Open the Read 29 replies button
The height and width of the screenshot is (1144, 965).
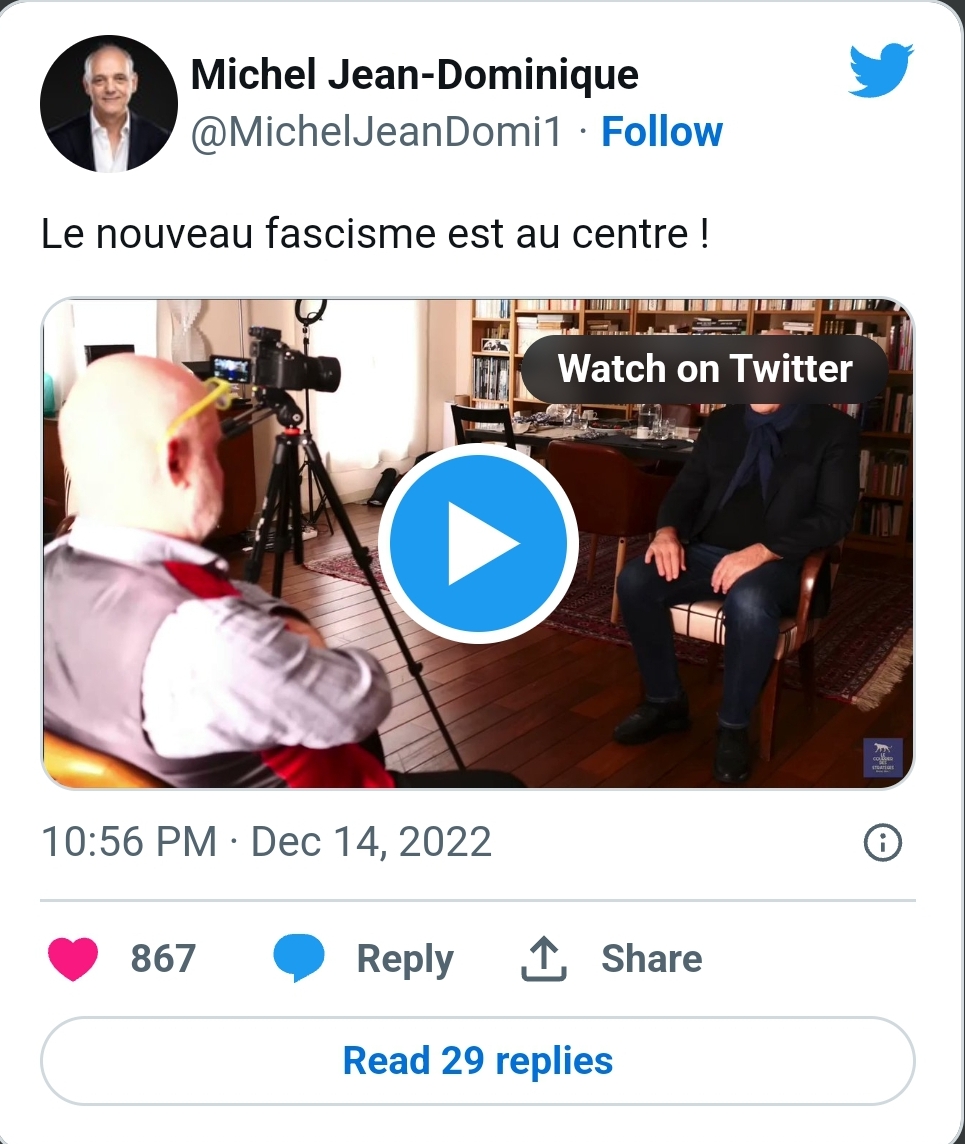point(478,1060)
